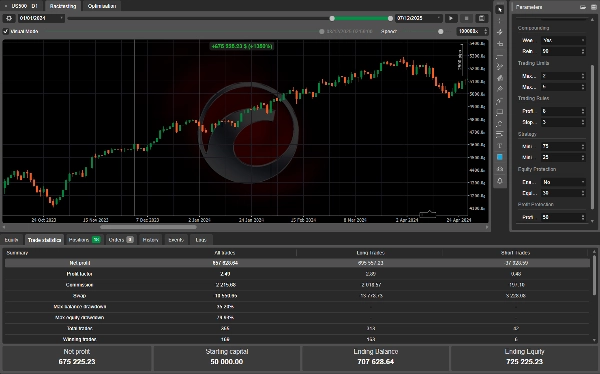Load parameters using the folder icon
The image size is (600, 374).
(583, 7)
